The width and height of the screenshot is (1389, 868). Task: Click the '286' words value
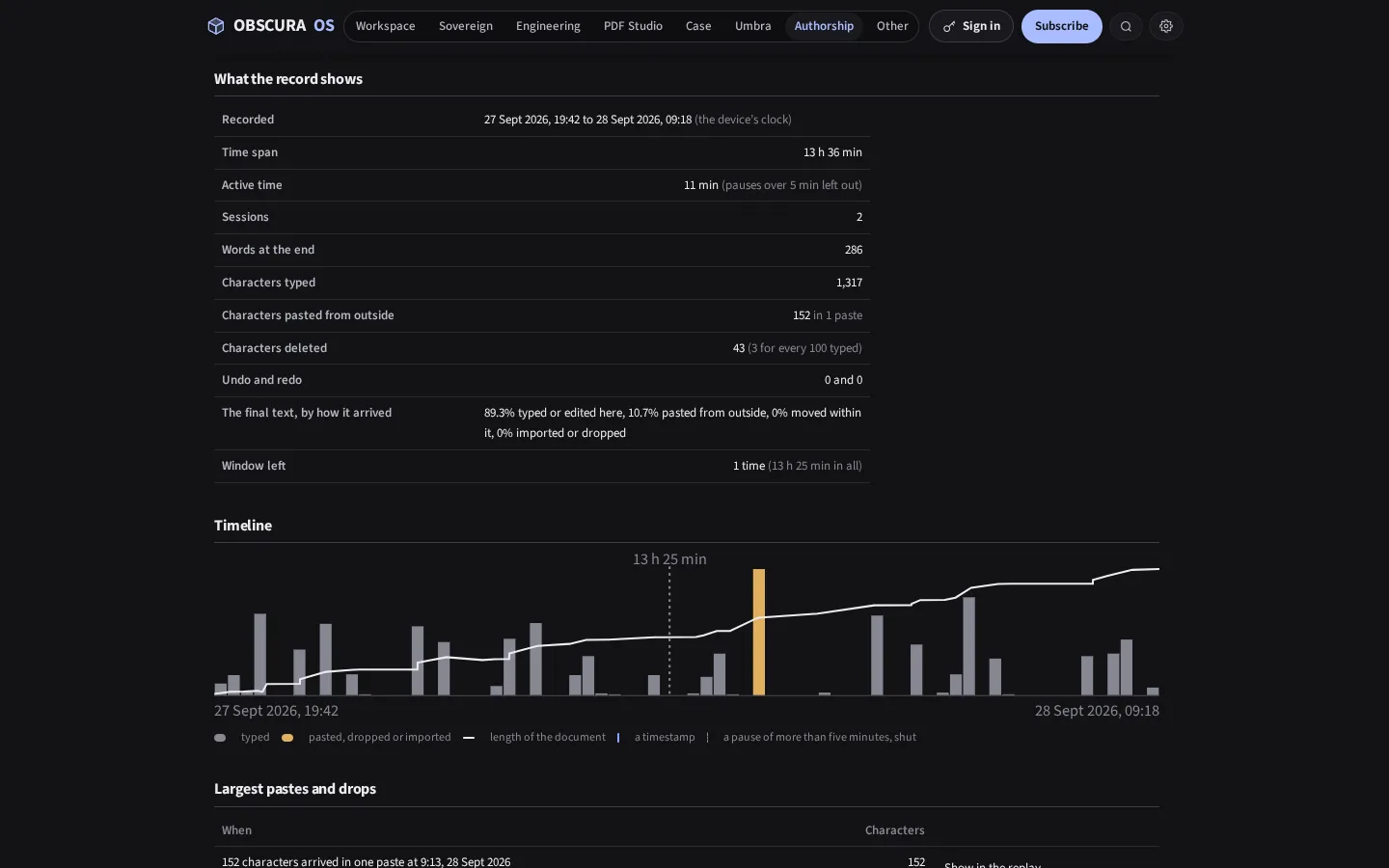(x=854, y=250)
